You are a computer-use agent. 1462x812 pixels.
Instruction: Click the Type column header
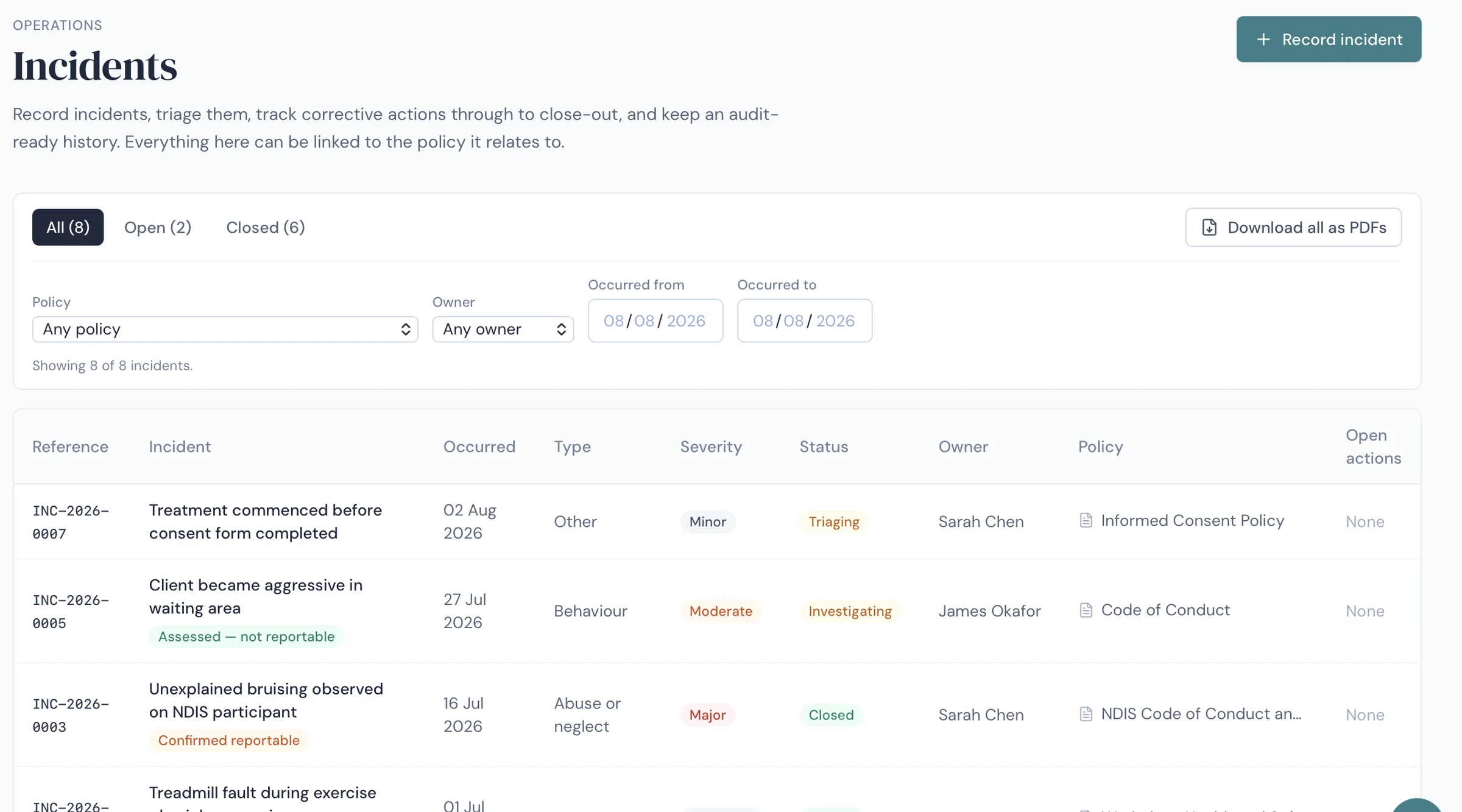point(572,447)
